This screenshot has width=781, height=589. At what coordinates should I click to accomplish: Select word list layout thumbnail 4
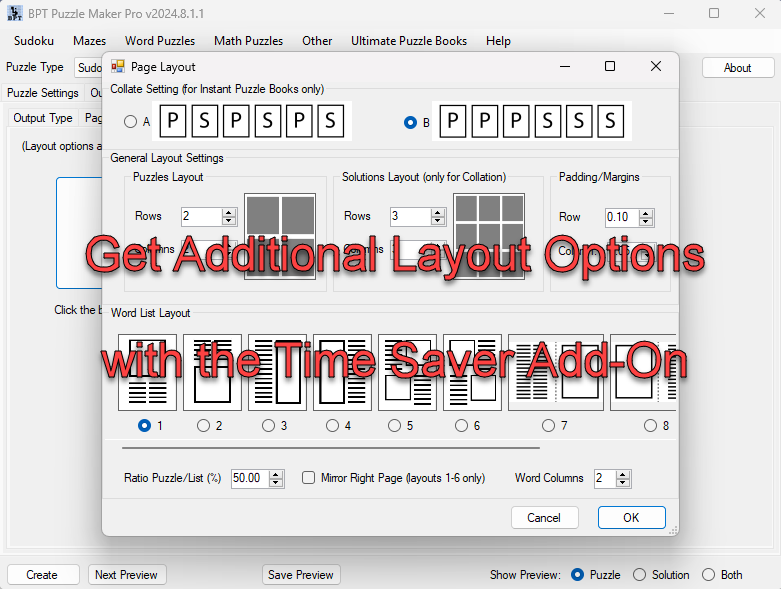coord(342,372)
